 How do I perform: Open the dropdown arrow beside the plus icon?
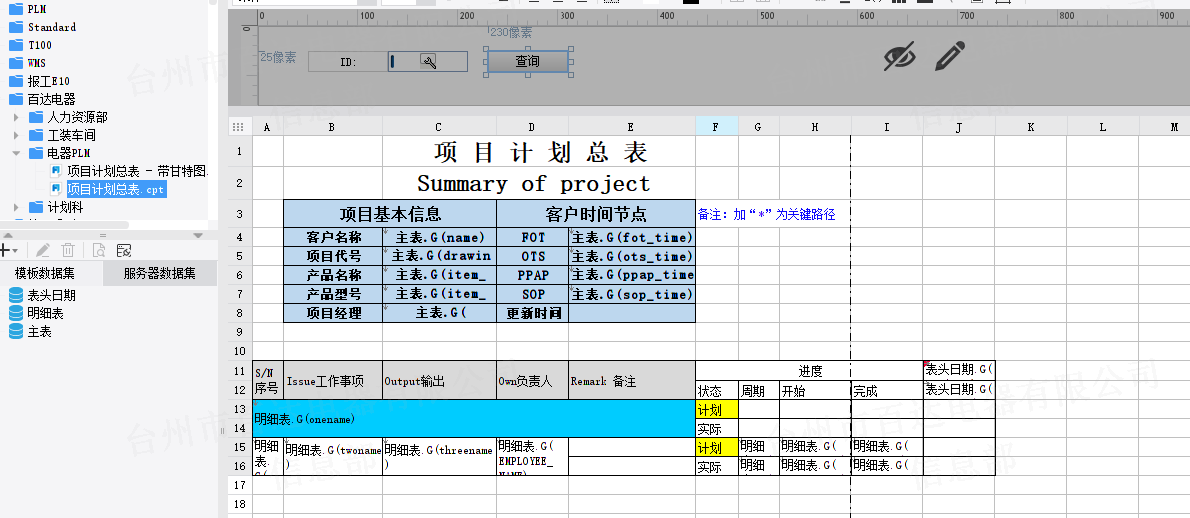tap(14, 251)
